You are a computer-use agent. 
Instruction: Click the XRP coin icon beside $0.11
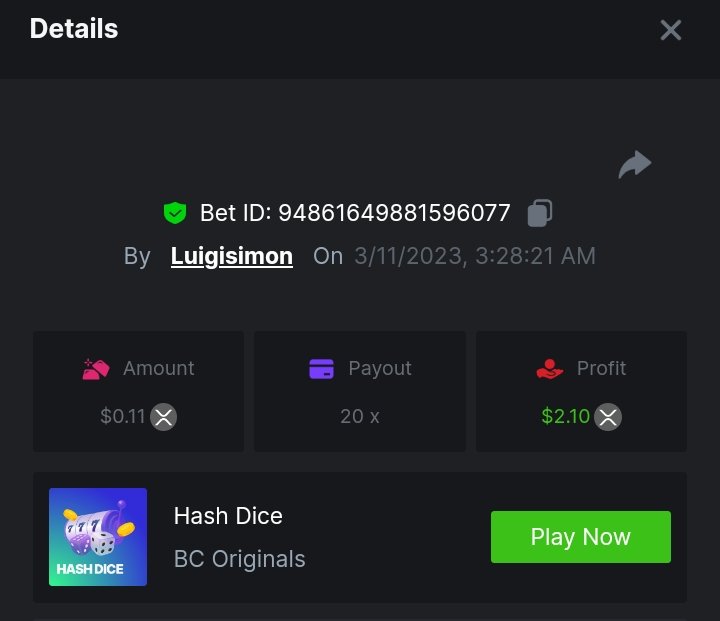click(x=164, y=417)
